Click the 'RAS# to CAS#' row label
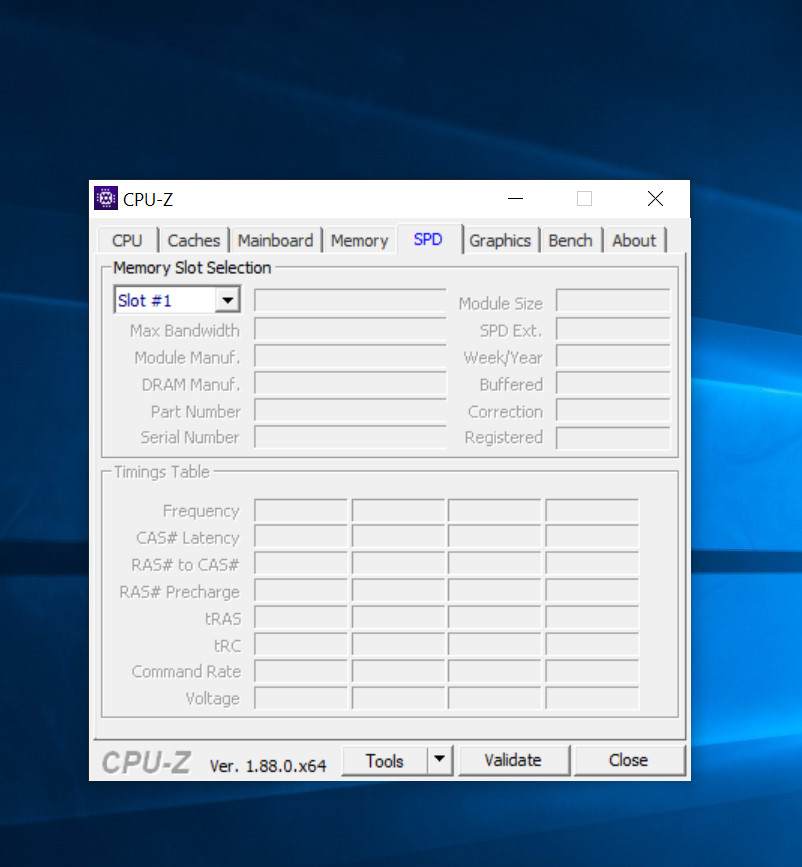The height and width of the screenshot is (867, 802). [185, 565]
